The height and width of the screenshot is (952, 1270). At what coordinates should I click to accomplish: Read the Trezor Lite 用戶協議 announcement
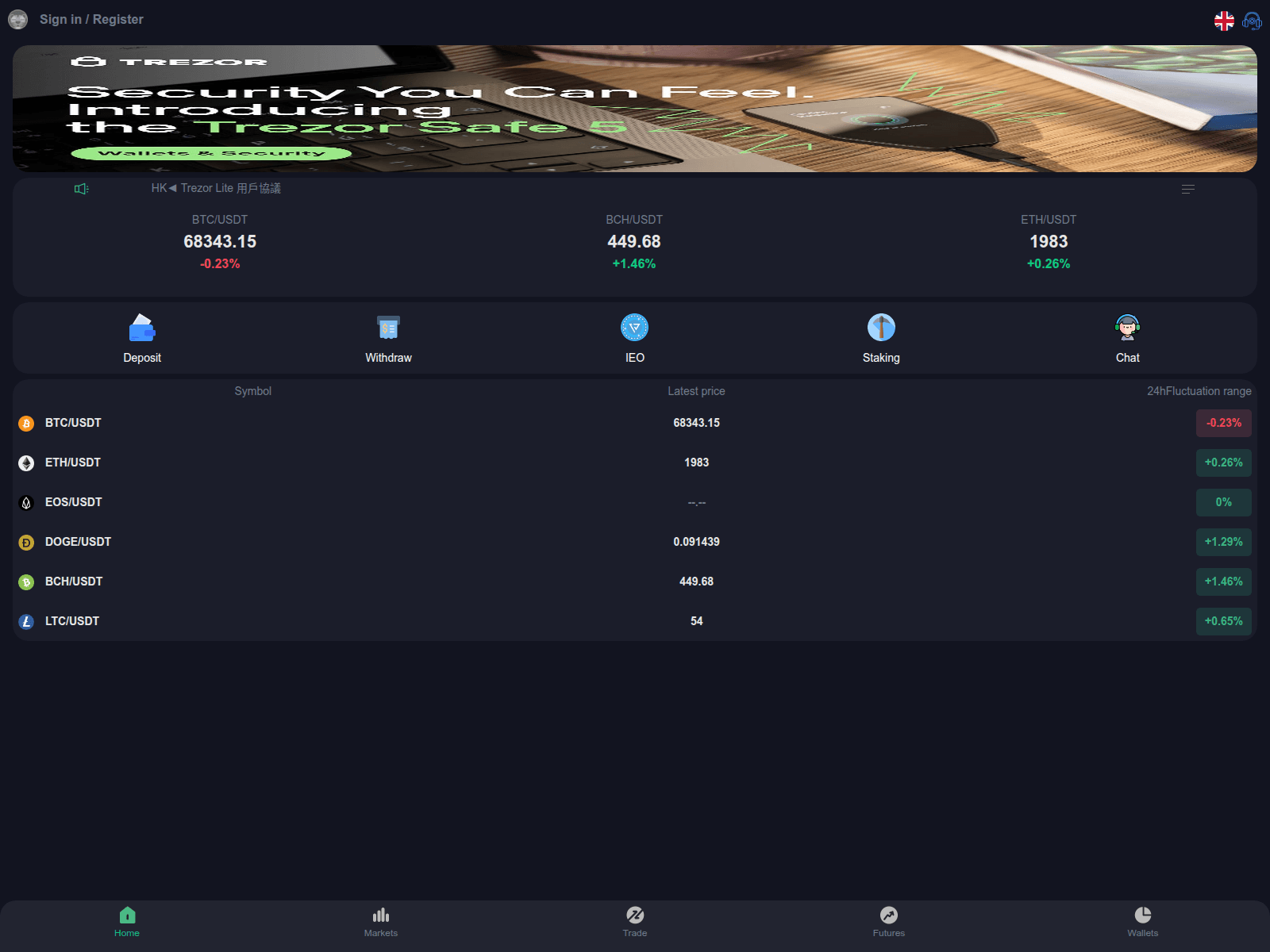click(x=216, y=188)
